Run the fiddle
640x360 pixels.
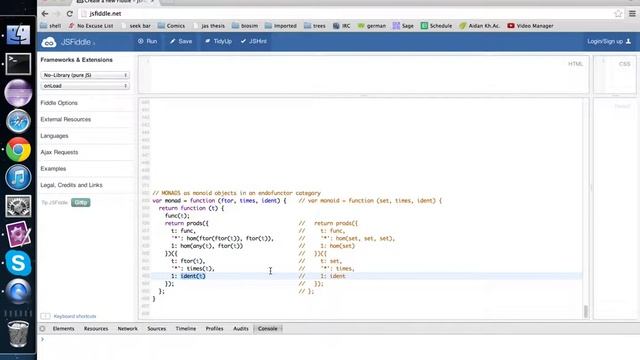click(x=147, y=41)
